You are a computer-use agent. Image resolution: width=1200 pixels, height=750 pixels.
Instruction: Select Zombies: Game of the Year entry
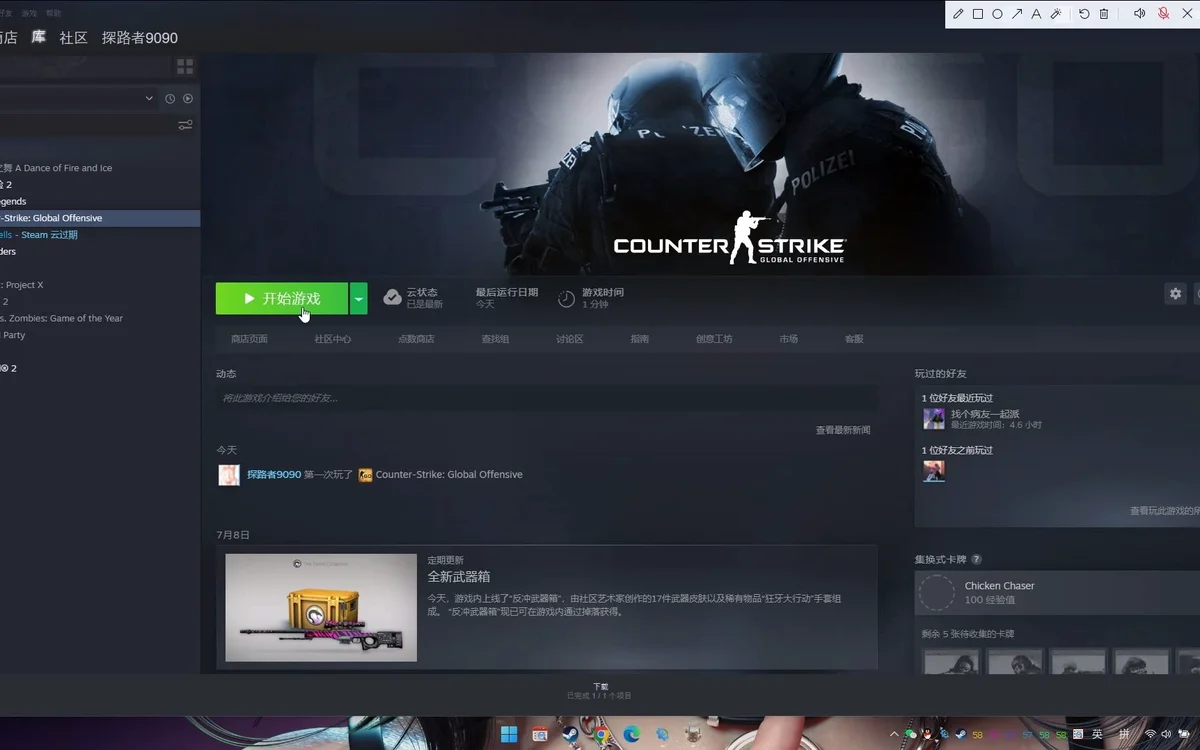(x=62, y=318)
